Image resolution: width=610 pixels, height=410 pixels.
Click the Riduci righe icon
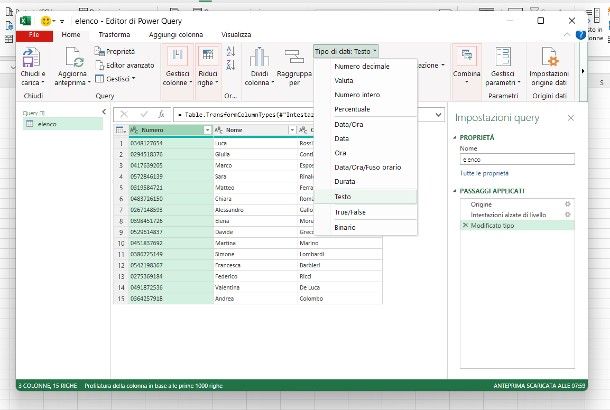click(208, 56)
